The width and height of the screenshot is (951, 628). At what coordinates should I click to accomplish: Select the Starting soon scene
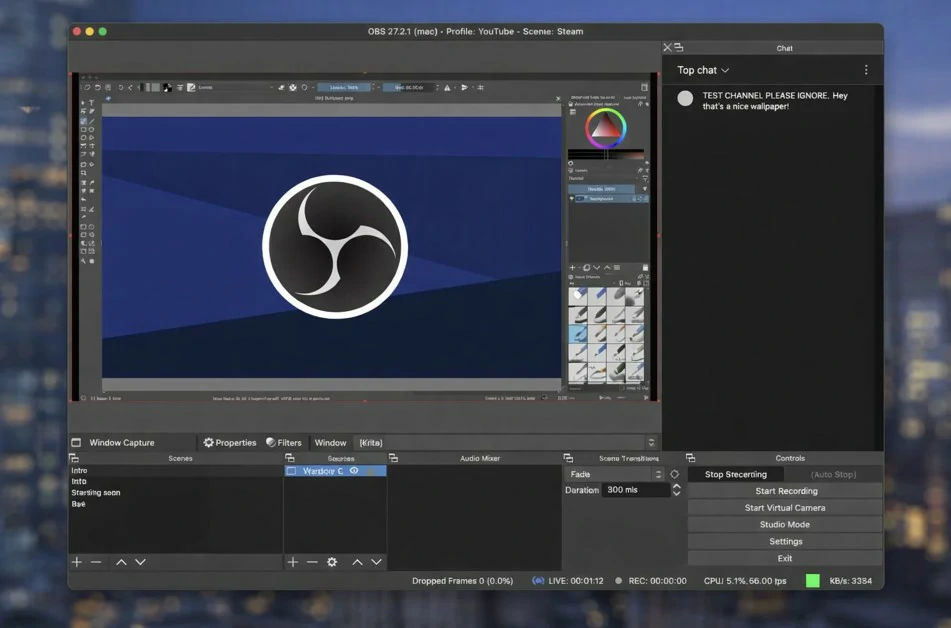[x=96, y=493]
